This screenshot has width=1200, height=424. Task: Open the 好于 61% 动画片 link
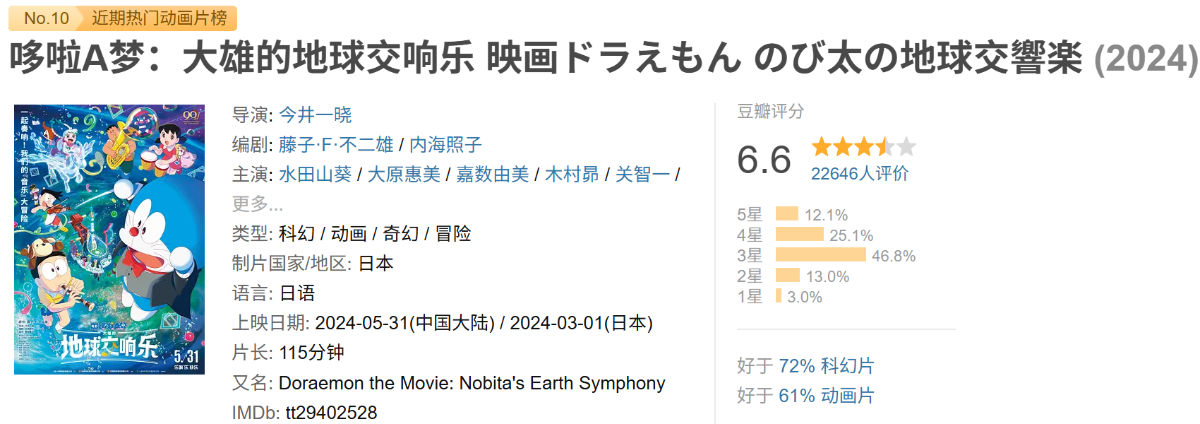tap(805, 396)
